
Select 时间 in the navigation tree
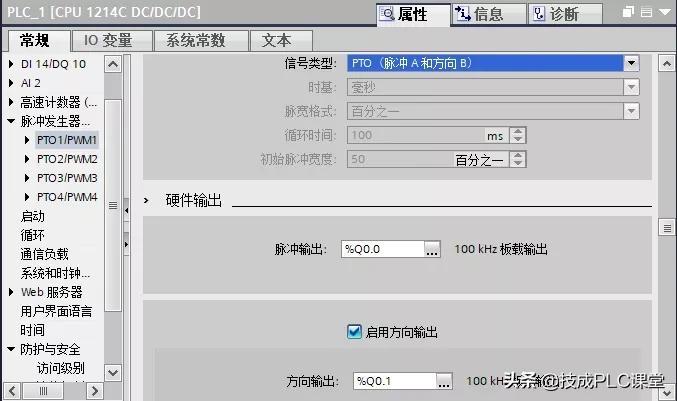click(32, 330)
